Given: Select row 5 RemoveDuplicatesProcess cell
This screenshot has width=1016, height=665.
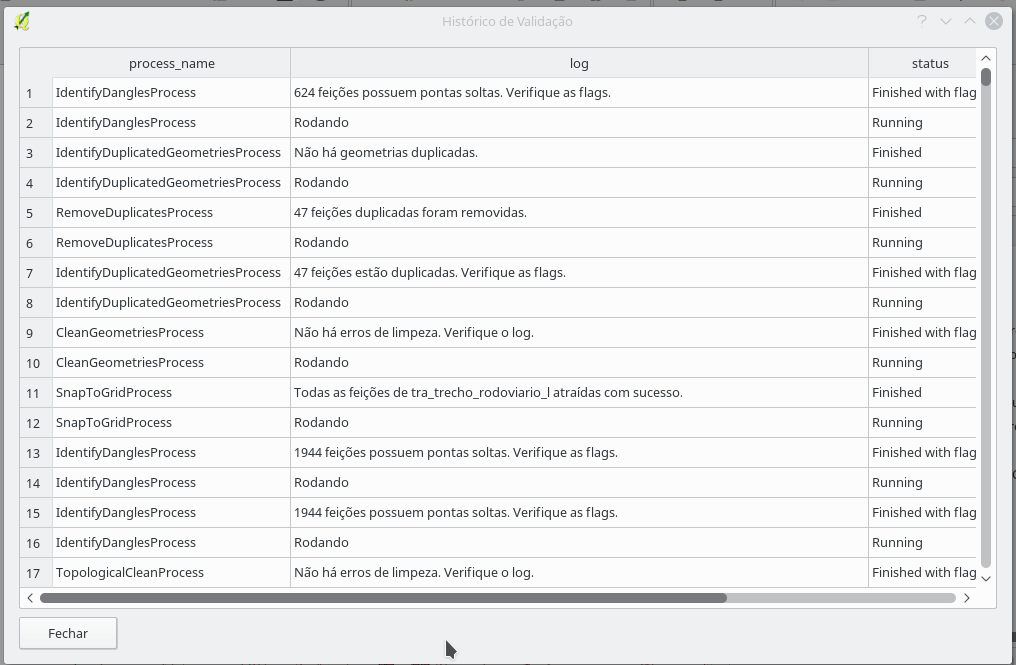Looking at the screenshot, I should 172,213.
